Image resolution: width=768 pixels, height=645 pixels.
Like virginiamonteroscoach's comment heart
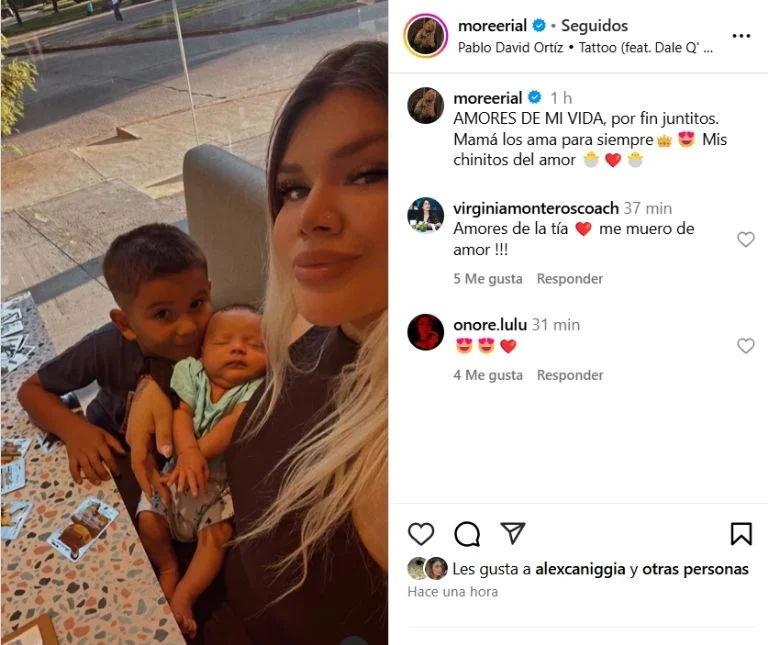pos(745,239)
